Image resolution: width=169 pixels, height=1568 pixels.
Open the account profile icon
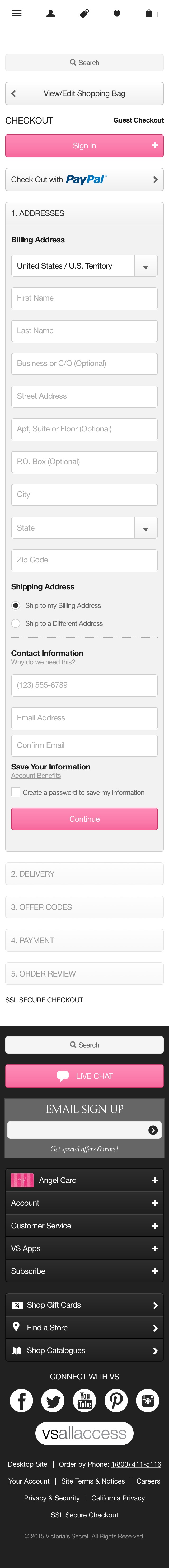point(51,13)
